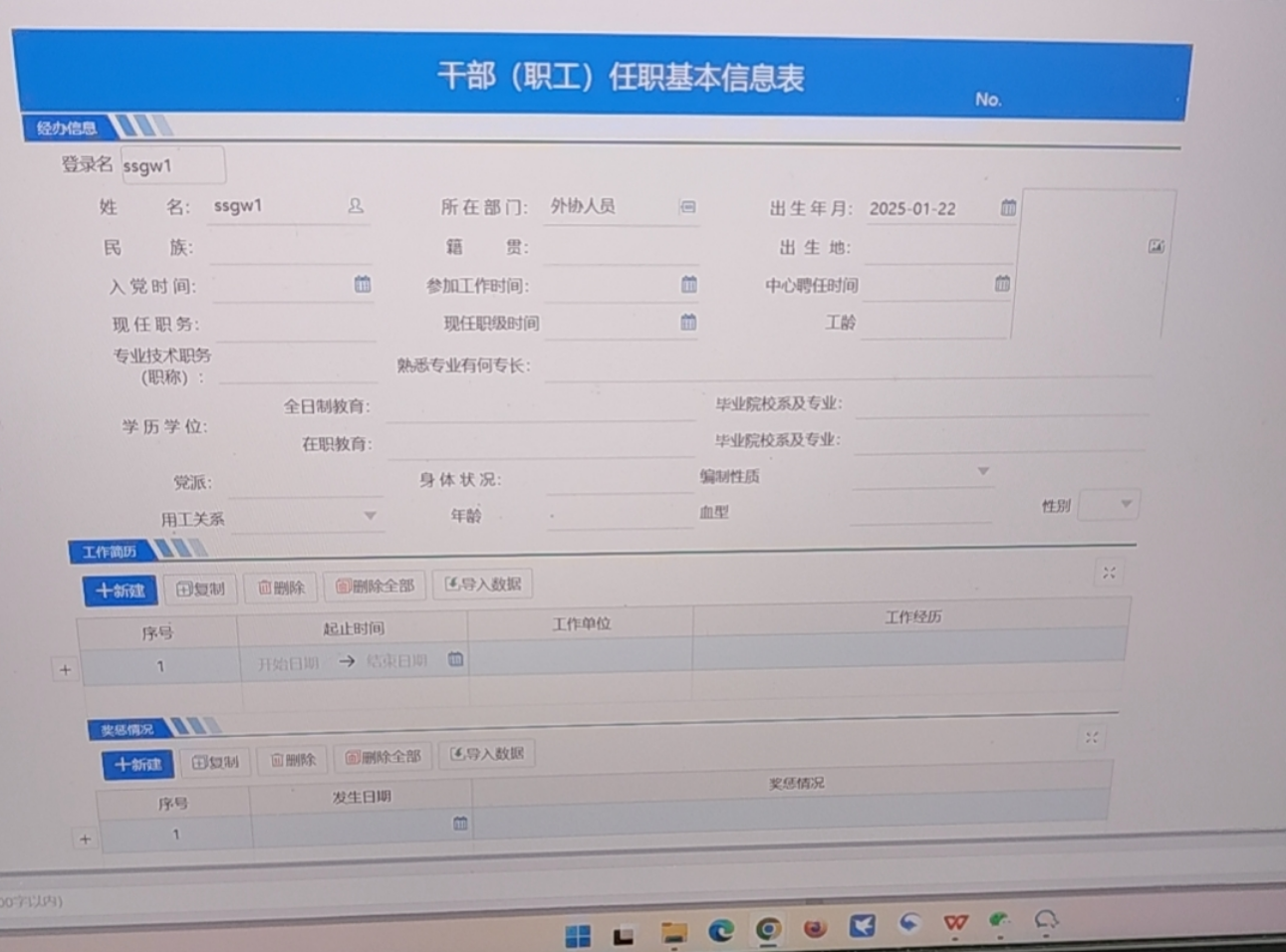This screenshot has width=1286, height=952.
Task: Click the person icon in 姓名 field
Action: point(356,206)
